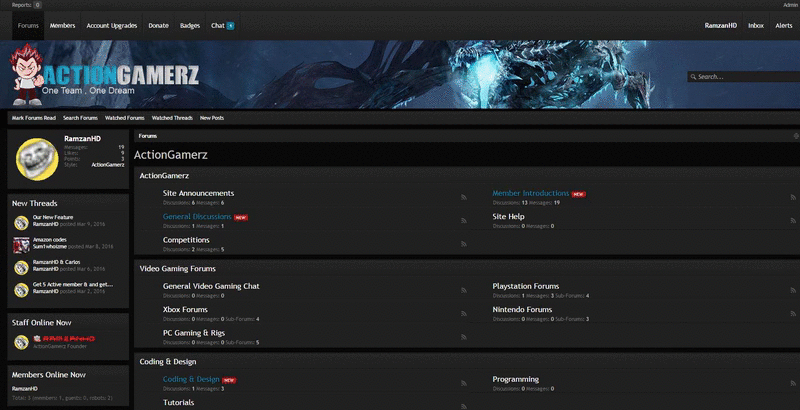Click avatar in Staff Online Now

(x=21, y=342)
